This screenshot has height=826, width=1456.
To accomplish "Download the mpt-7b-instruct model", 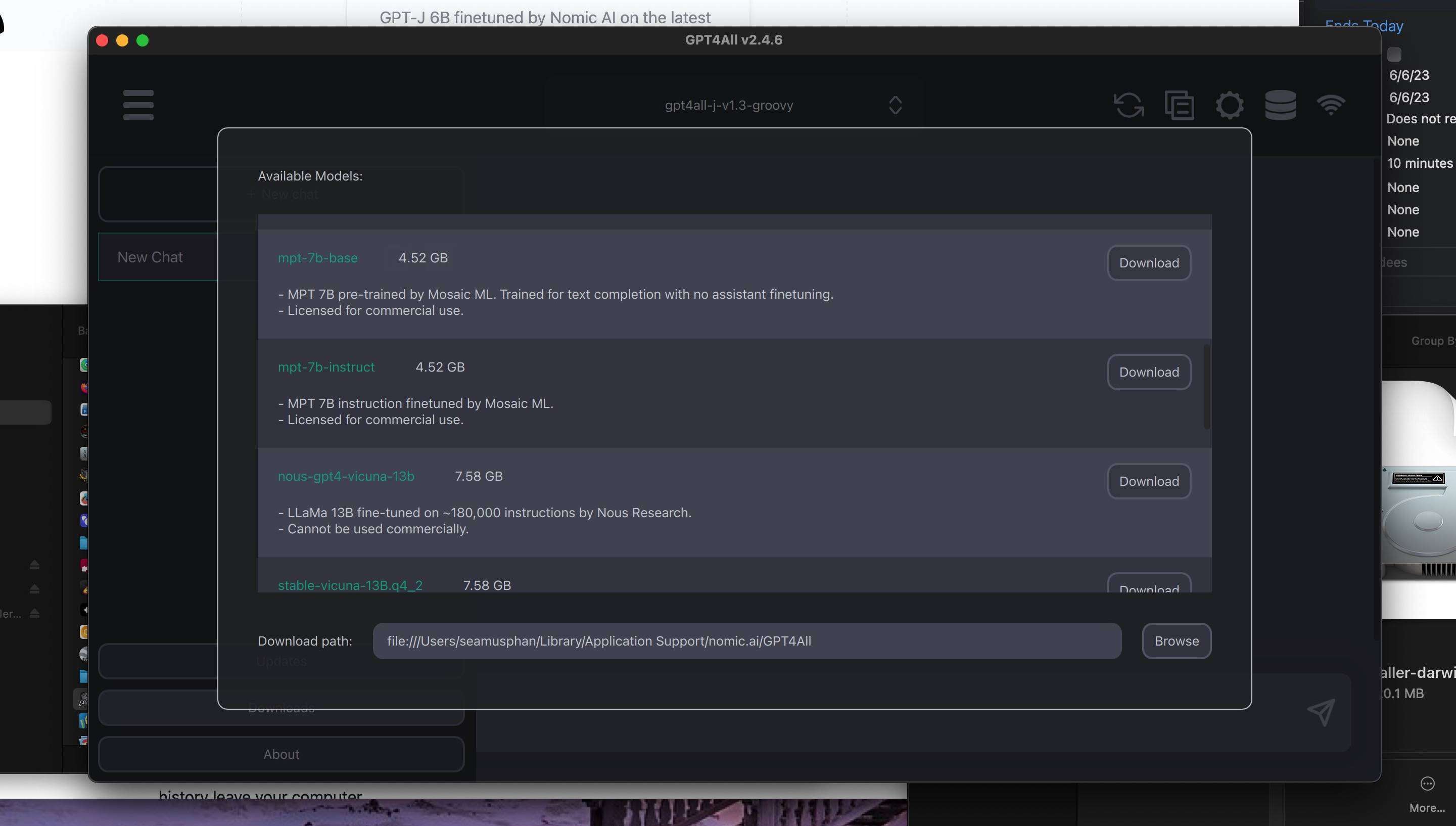I will 1149,372.
